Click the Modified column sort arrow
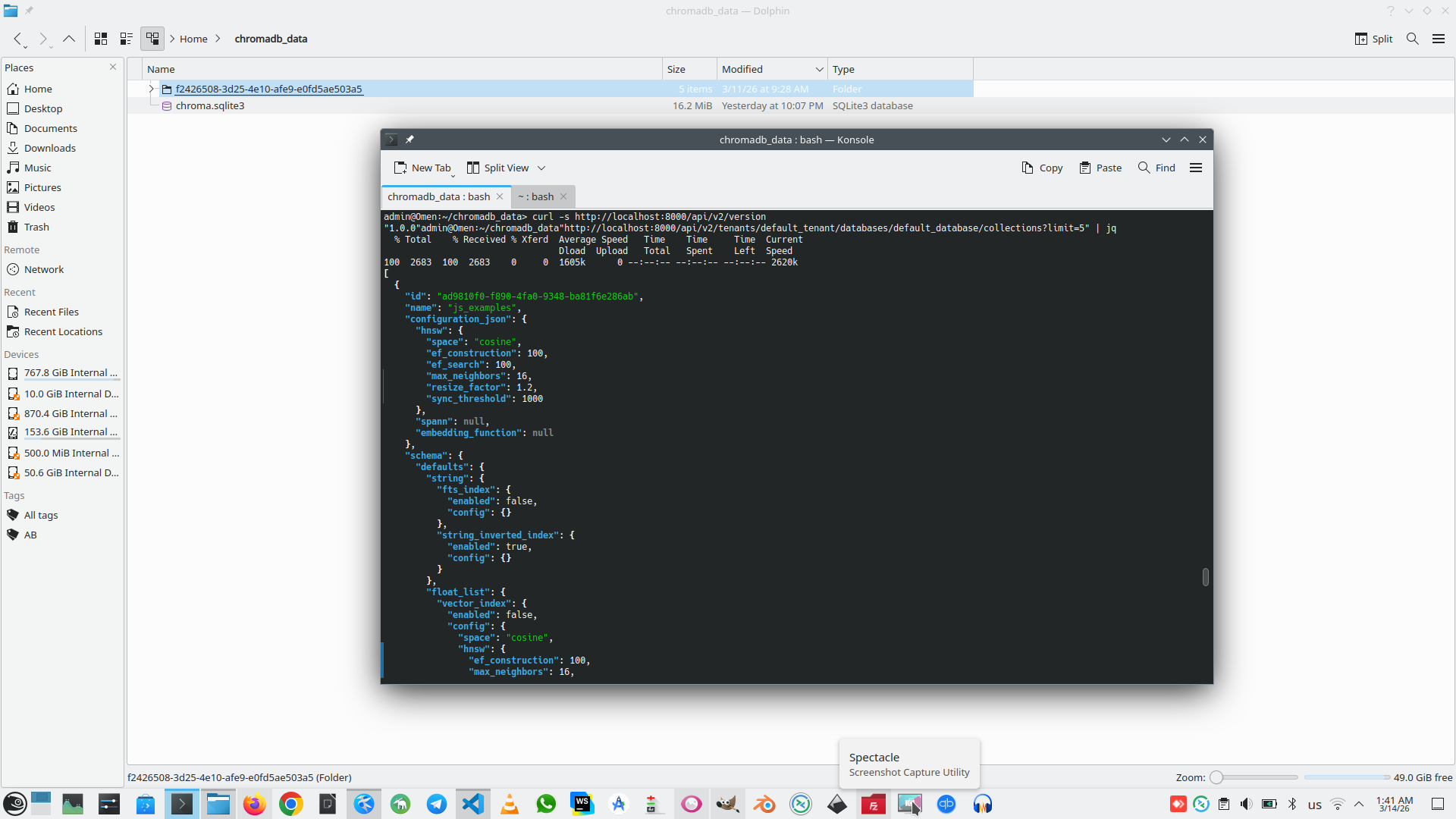The width and height of the screenshot is (1456, 819). tap(819, 69)
